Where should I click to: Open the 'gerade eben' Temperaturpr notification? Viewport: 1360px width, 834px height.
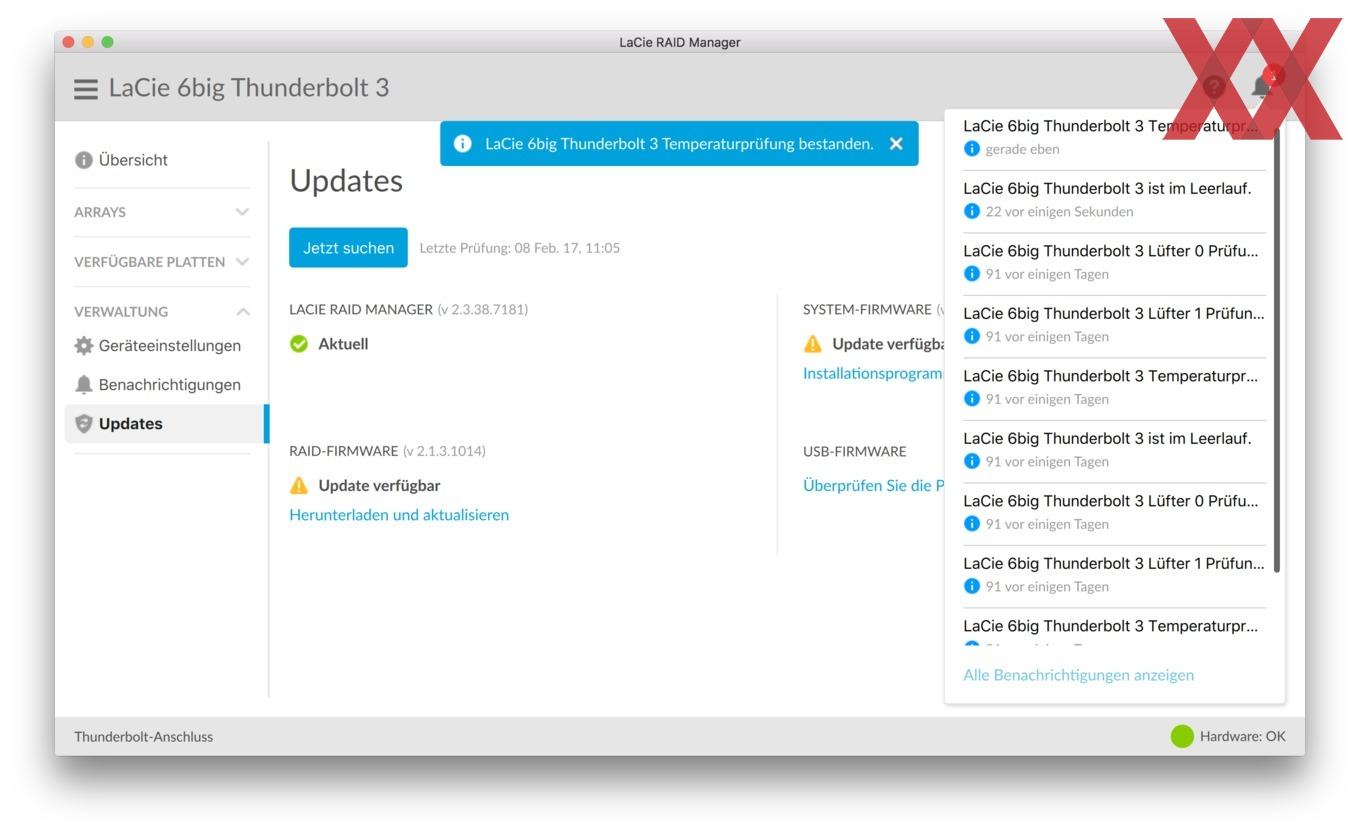tap(1114, 138)
